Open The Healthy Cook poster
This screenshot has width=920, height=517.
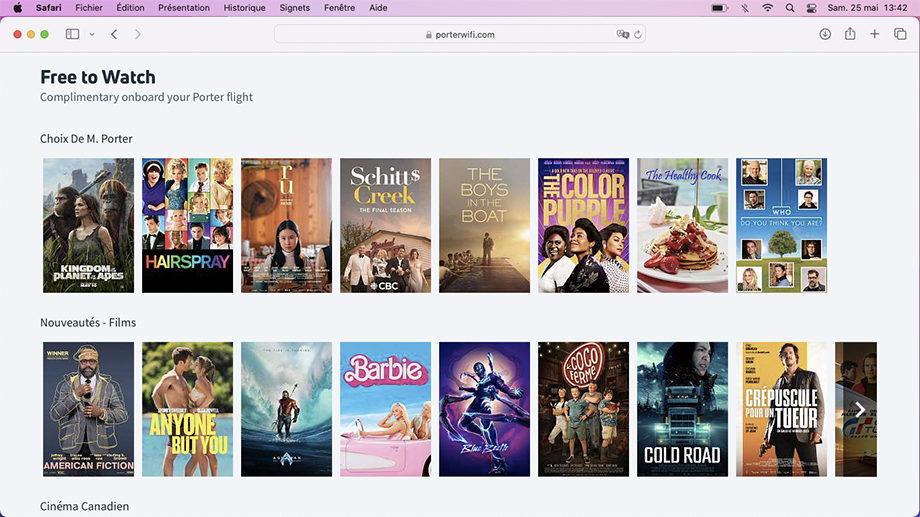tap(682, 225)
